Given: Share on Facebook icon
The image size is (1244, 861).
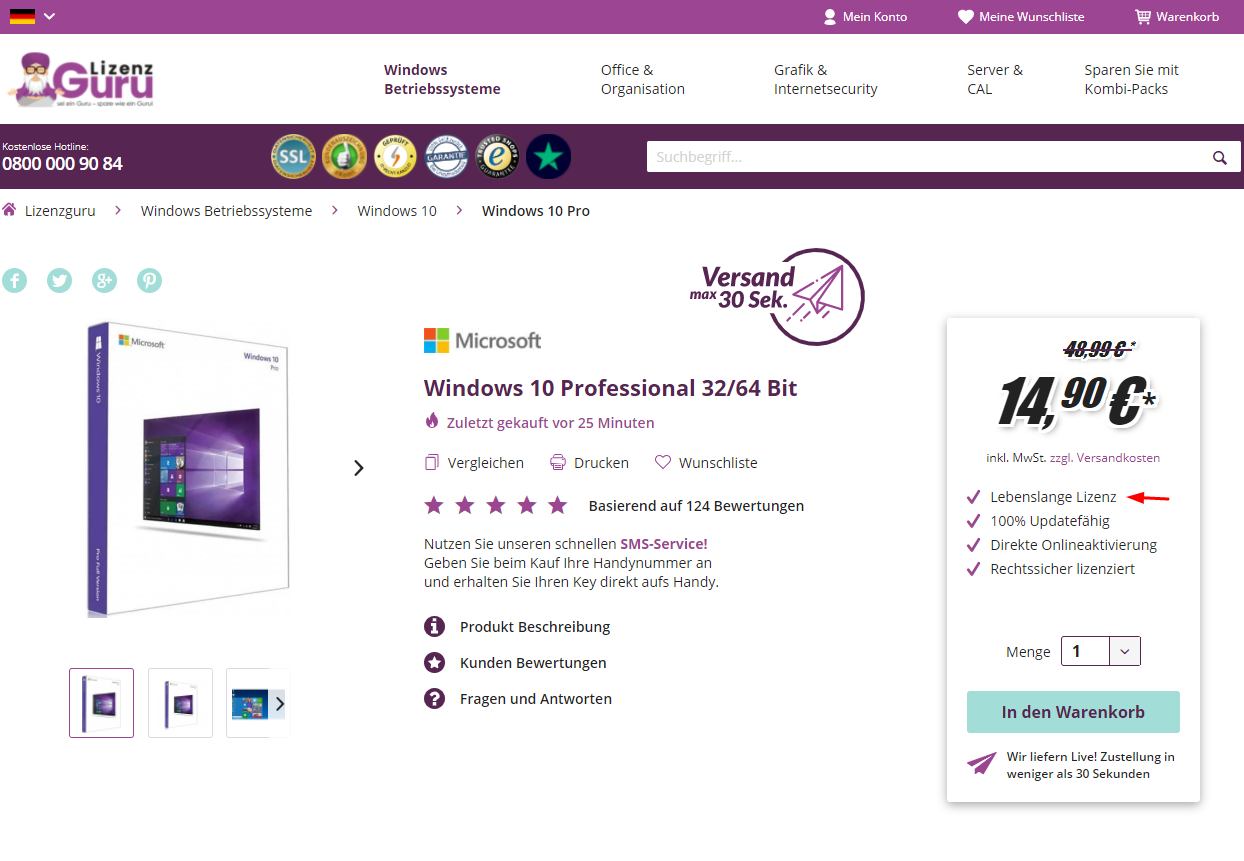Looking at the screenshot, I should 14,280.
